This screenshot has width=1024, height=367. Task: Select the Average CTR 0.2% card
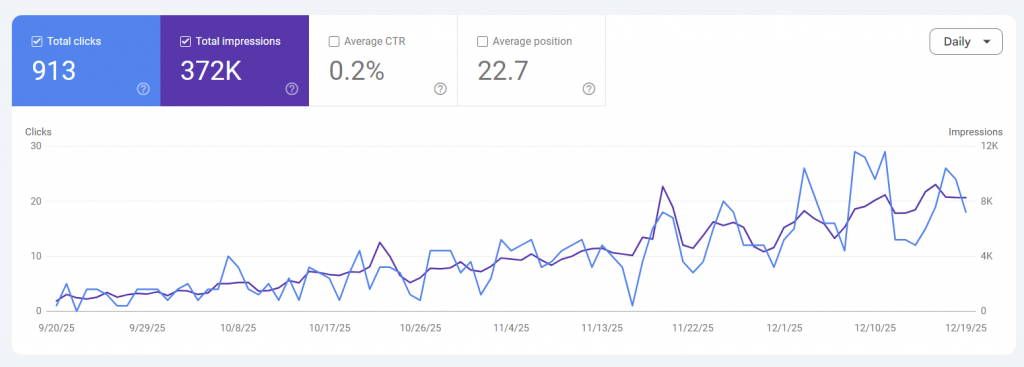click(383, 61)
